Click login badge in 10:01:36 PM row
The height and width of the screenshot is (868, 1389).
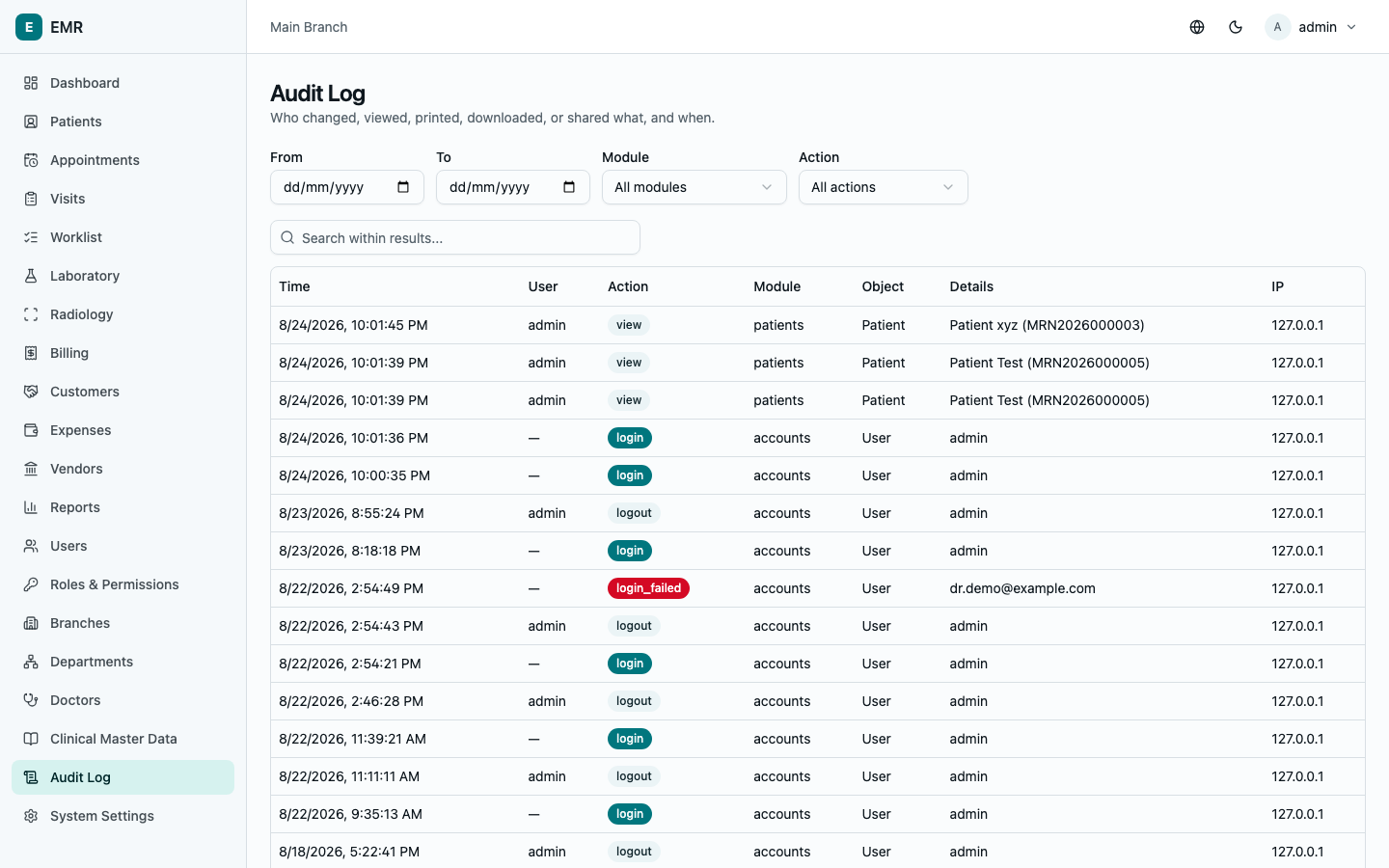coord(630,438)
